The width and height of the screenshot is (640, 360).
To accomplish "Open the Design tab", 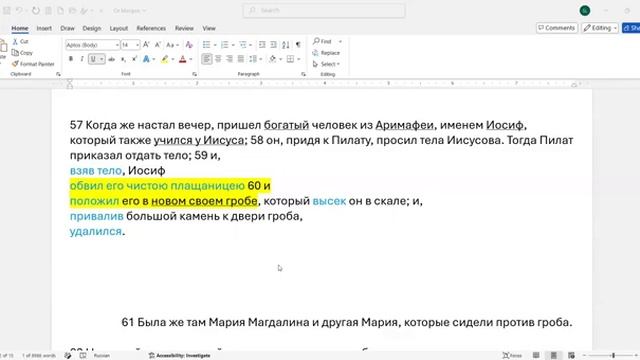I will pos(91,28).
